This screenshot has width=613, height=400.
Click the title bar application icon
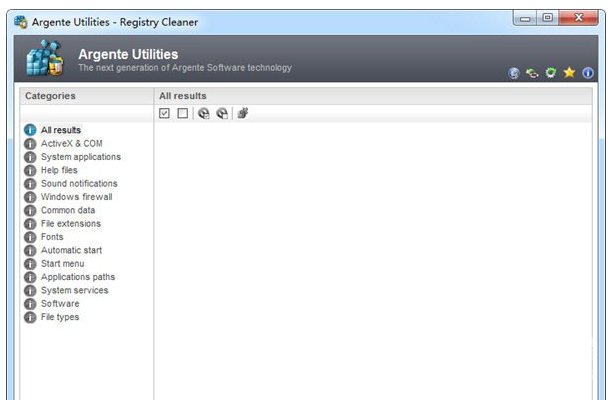point(21,22)
